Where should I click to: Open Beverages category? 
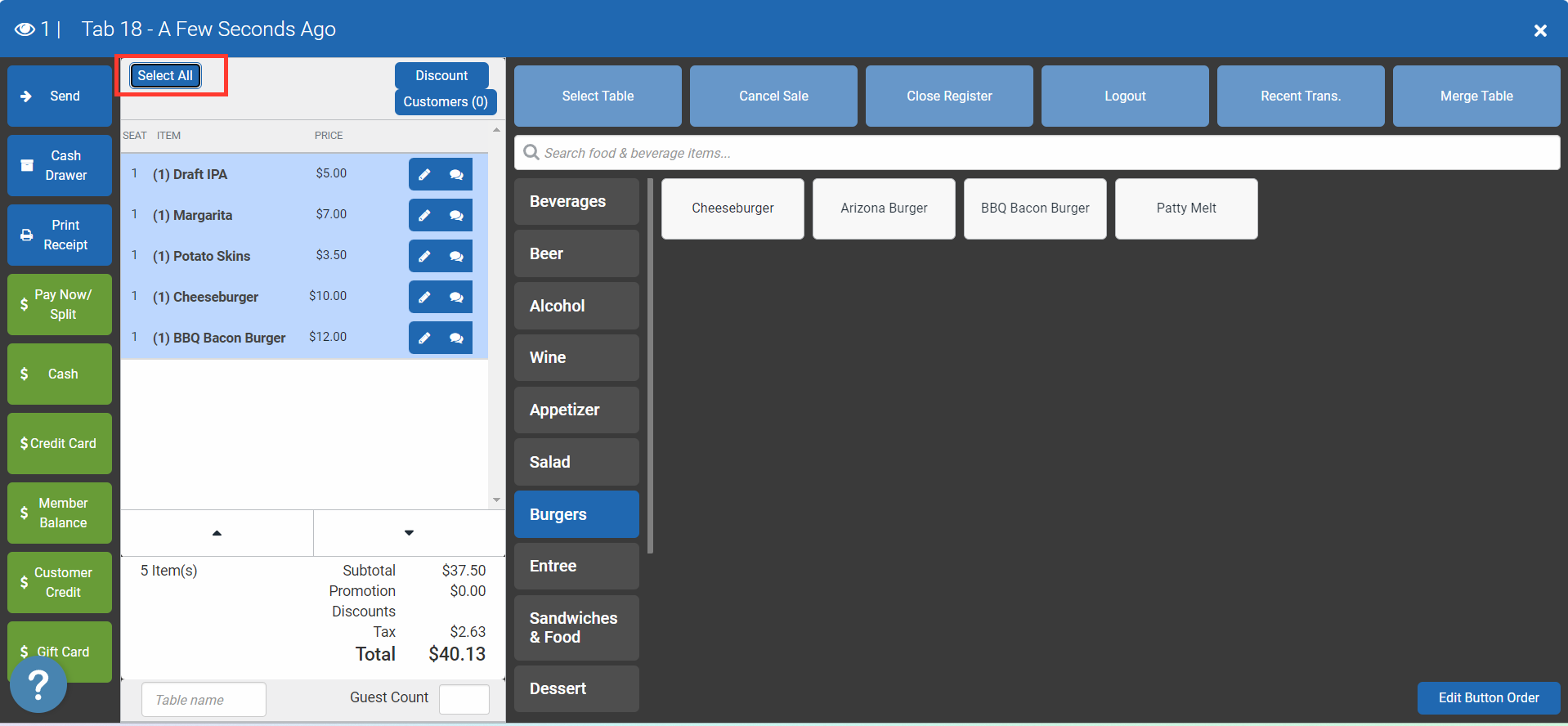tap(576, 201)
